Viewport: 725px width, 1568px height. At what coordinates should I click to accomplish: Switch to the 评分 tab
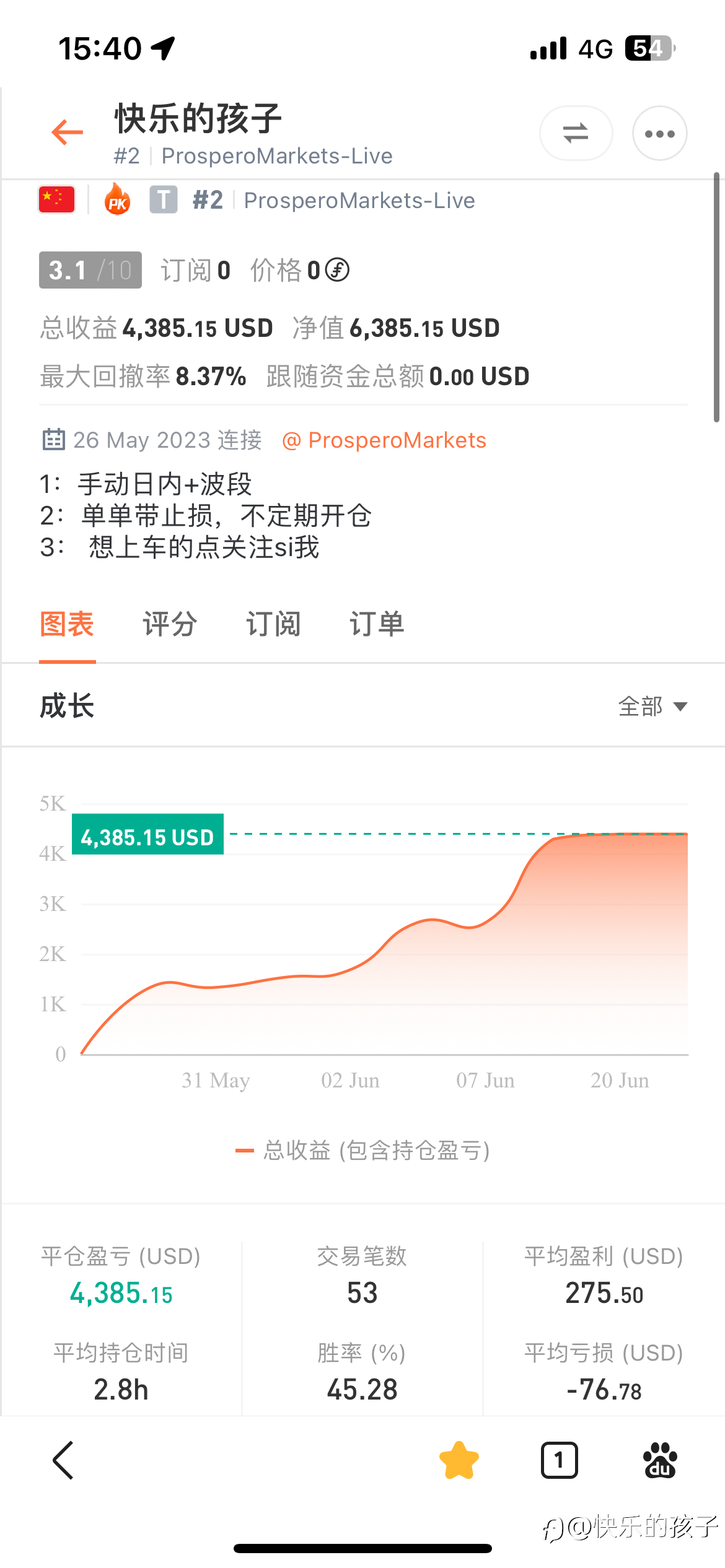pos(170,624)
